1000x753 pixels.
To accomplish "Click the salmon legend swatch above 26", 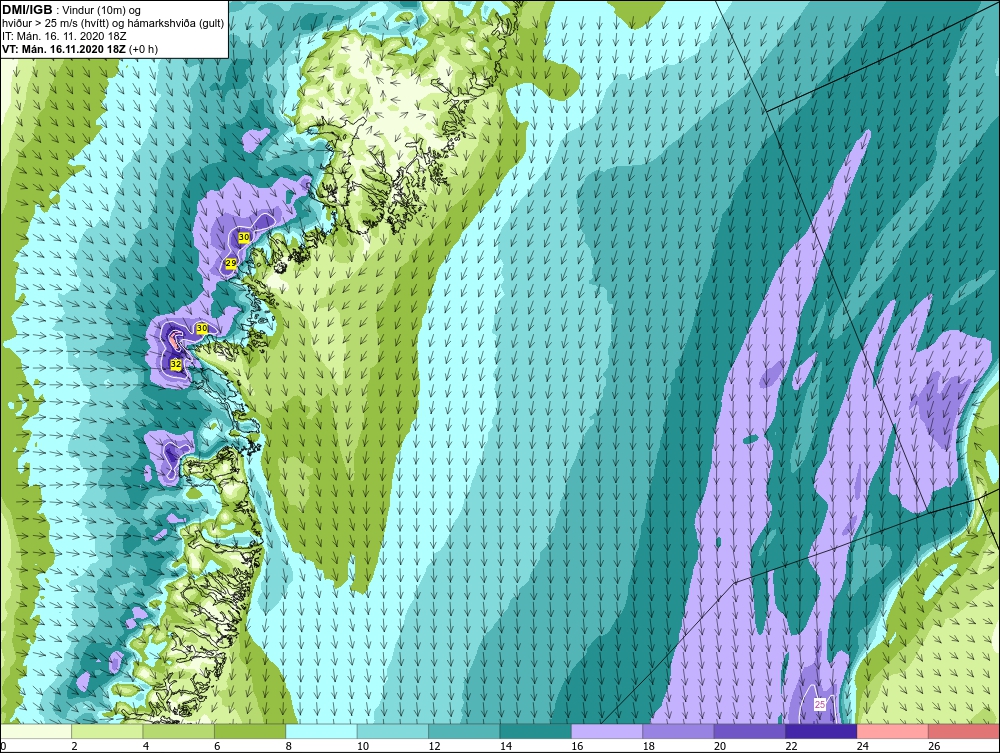I will click(964, 731).
